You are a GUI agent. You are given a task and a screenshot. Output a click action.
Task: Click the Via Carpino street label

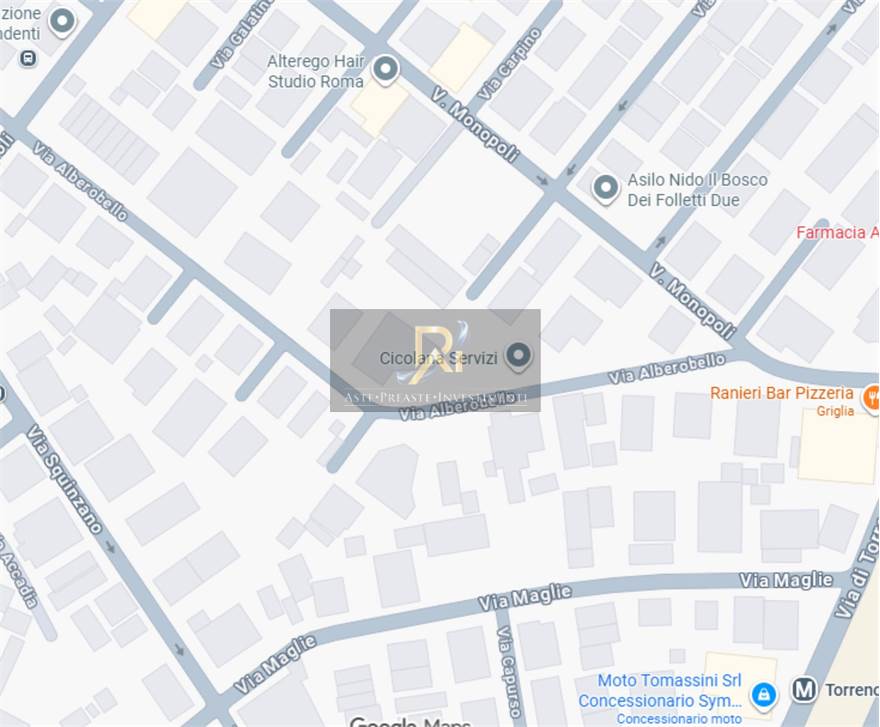510,65
